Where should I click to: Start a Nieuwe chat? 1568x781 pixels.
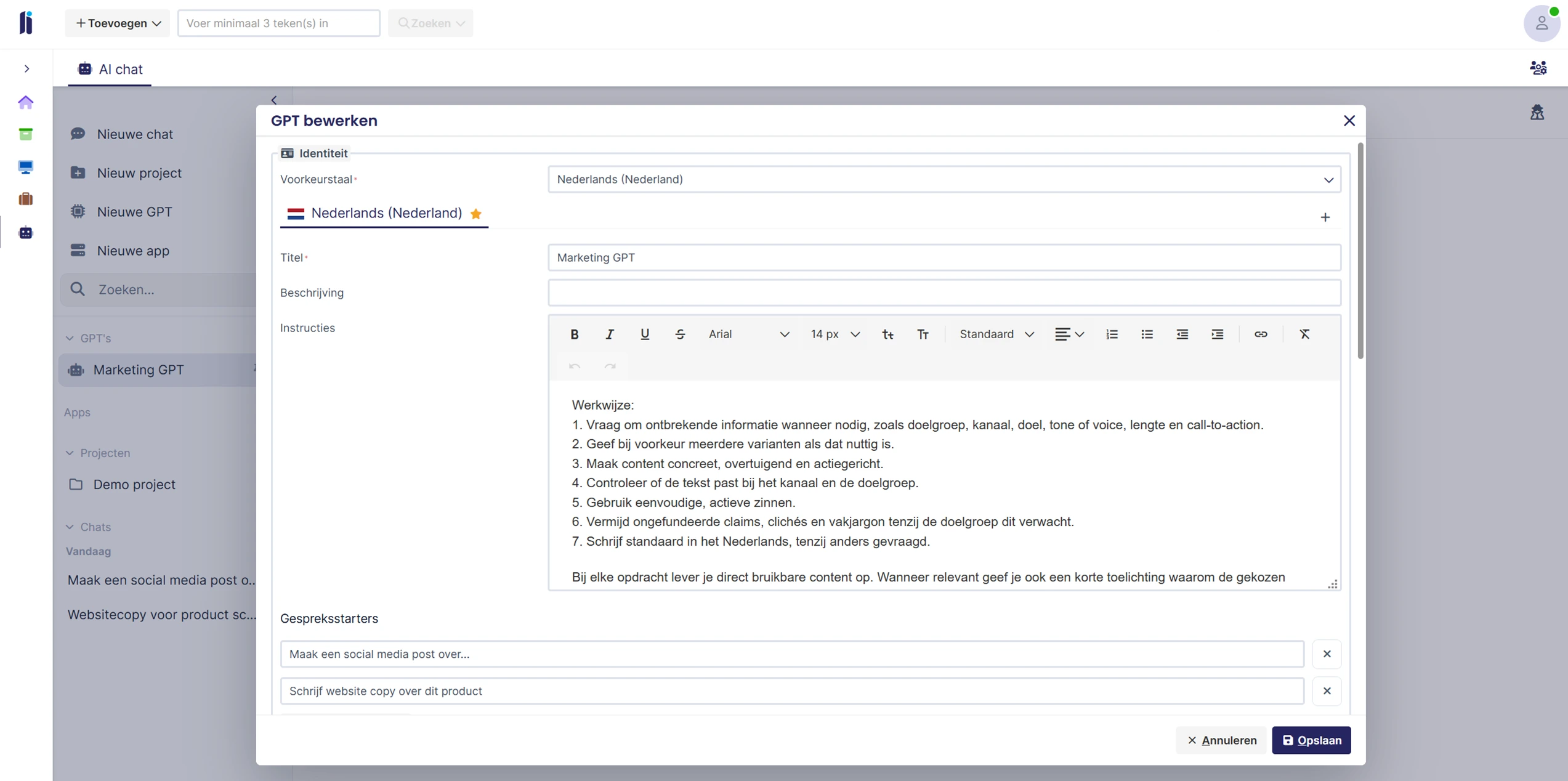[x=122, y=134]
